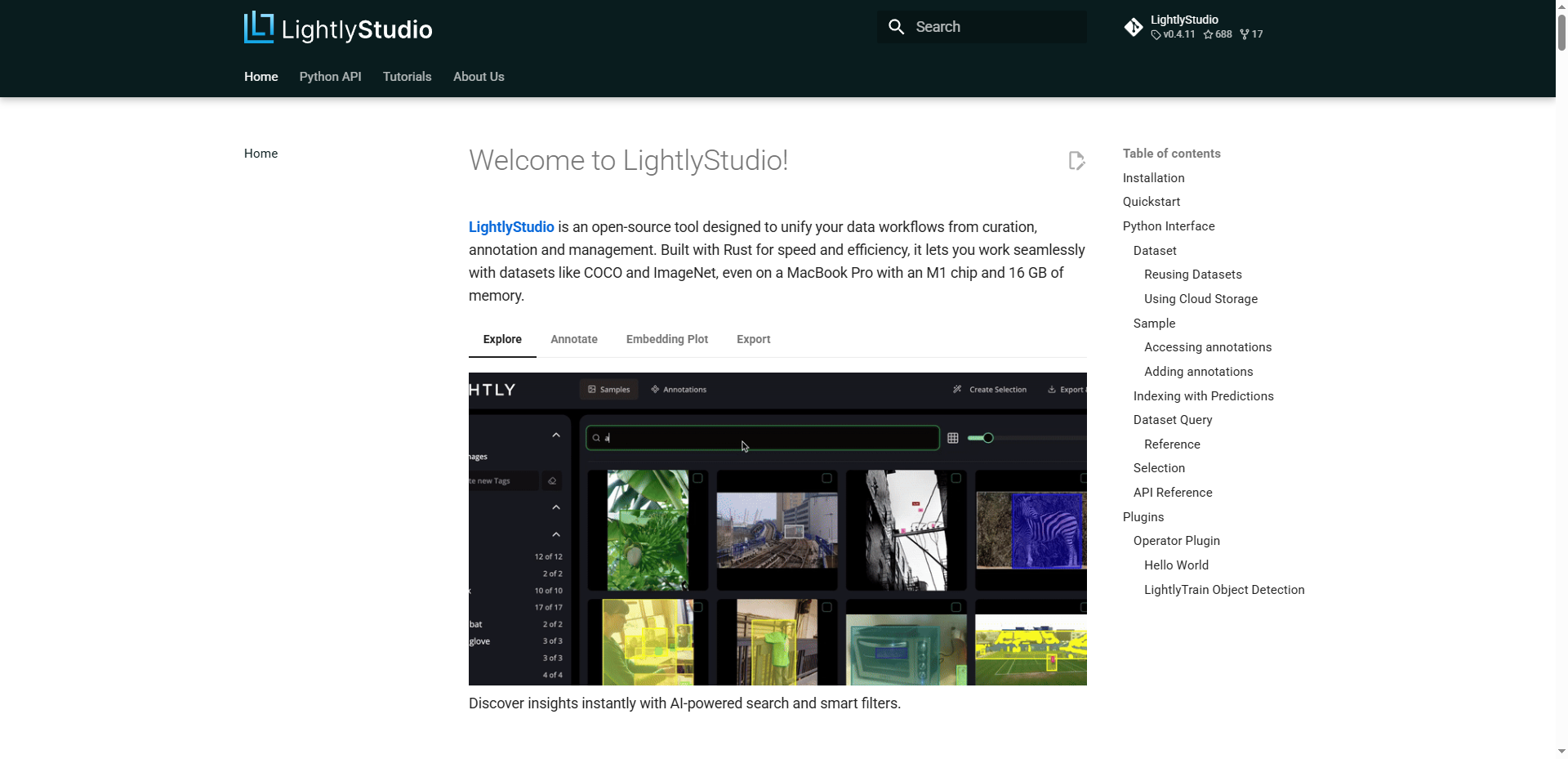Click the eraser icon next to the tags field
The height and width of the screenshot is (759, 1568).
click(x=552, y=481)
